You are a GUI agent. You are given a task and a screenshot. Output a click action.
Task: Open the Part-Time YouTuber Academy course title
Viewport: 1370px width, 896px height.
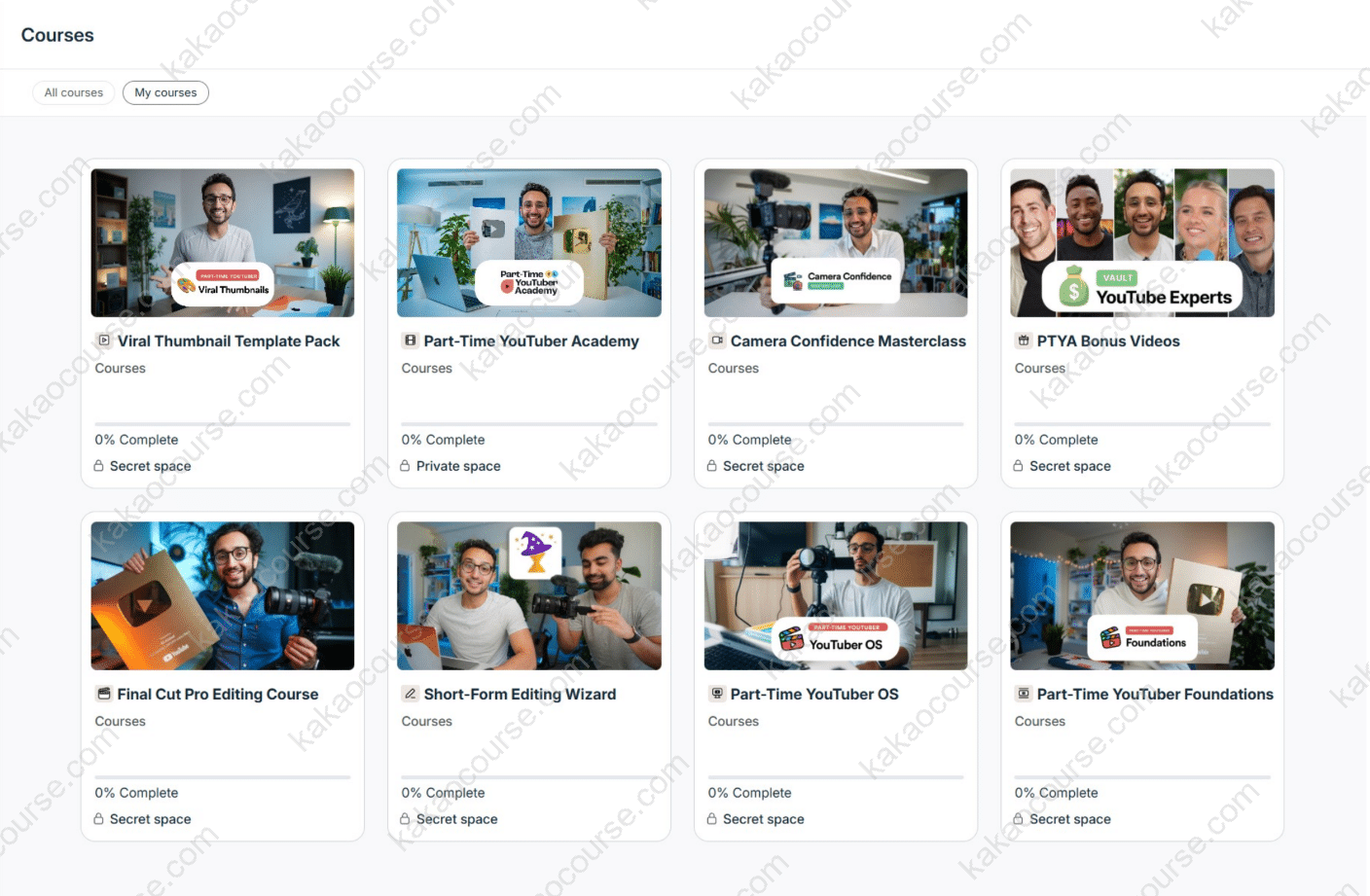(531, 341)
